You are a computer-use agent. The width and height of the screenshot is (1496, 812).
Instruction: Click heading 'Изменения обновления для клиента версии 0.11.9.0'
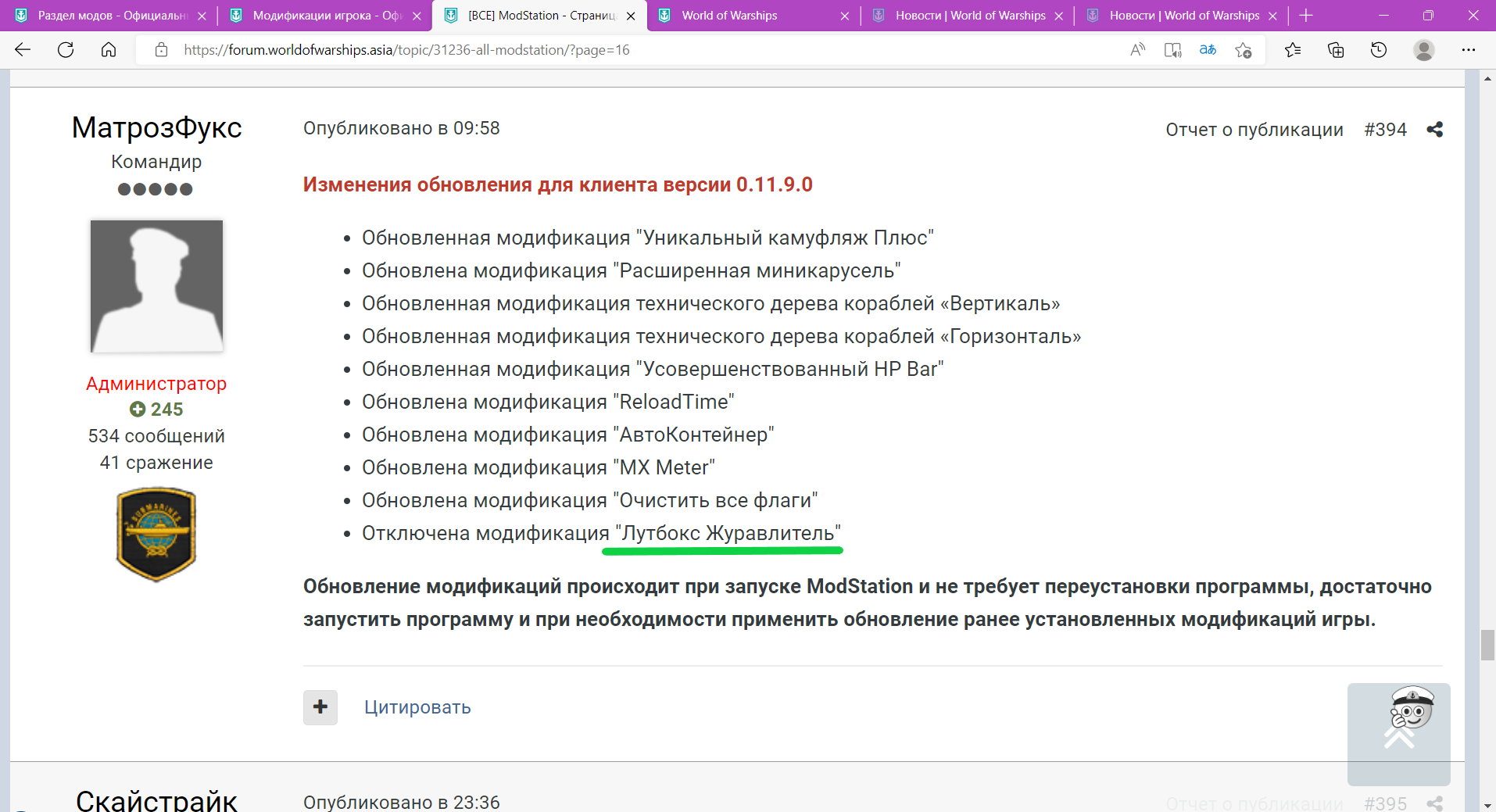pos(558,184)
